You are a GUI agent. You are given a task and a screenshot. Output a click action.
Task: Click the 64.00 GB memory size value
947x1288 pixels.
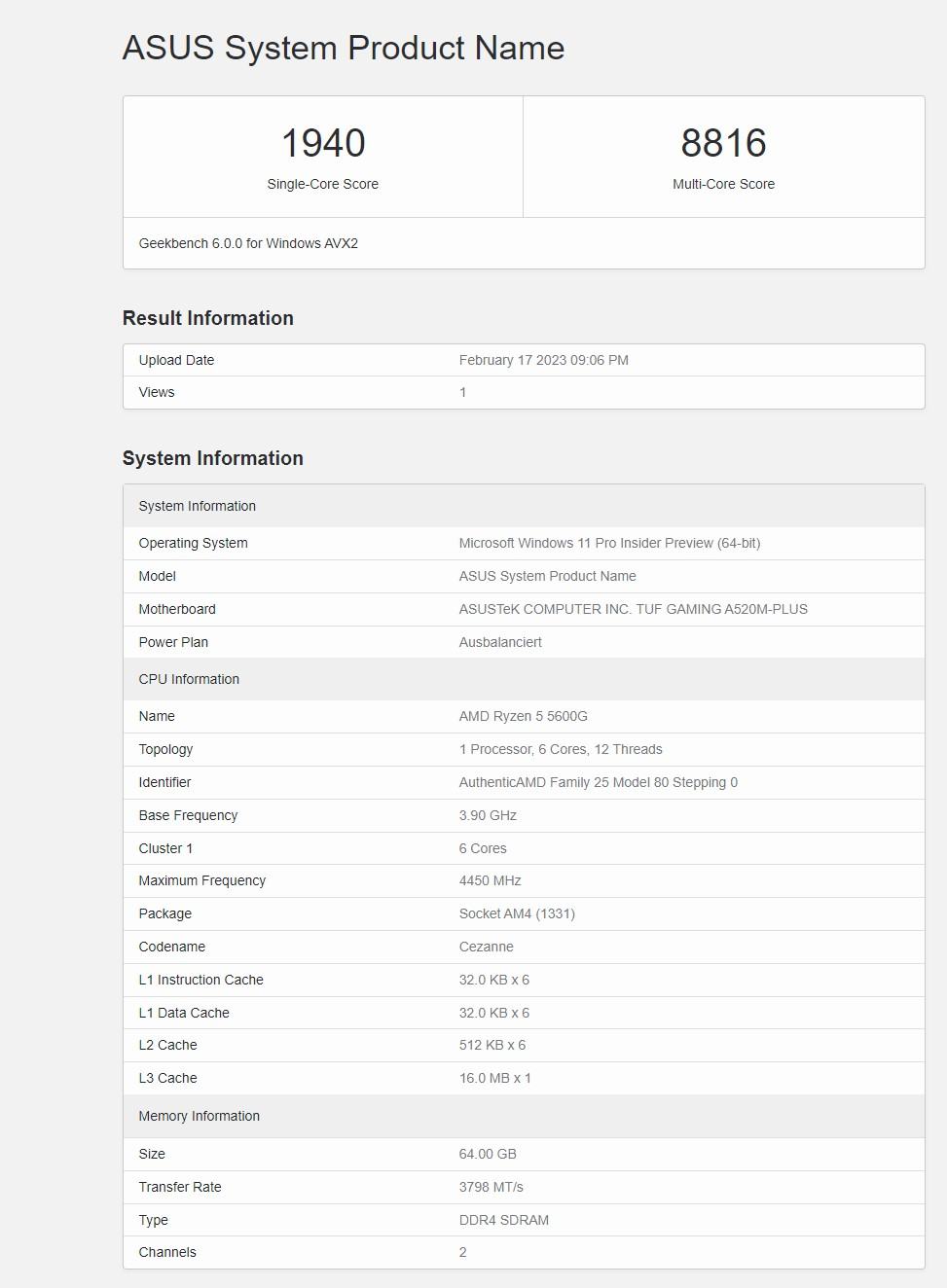tap(488, 1154)
